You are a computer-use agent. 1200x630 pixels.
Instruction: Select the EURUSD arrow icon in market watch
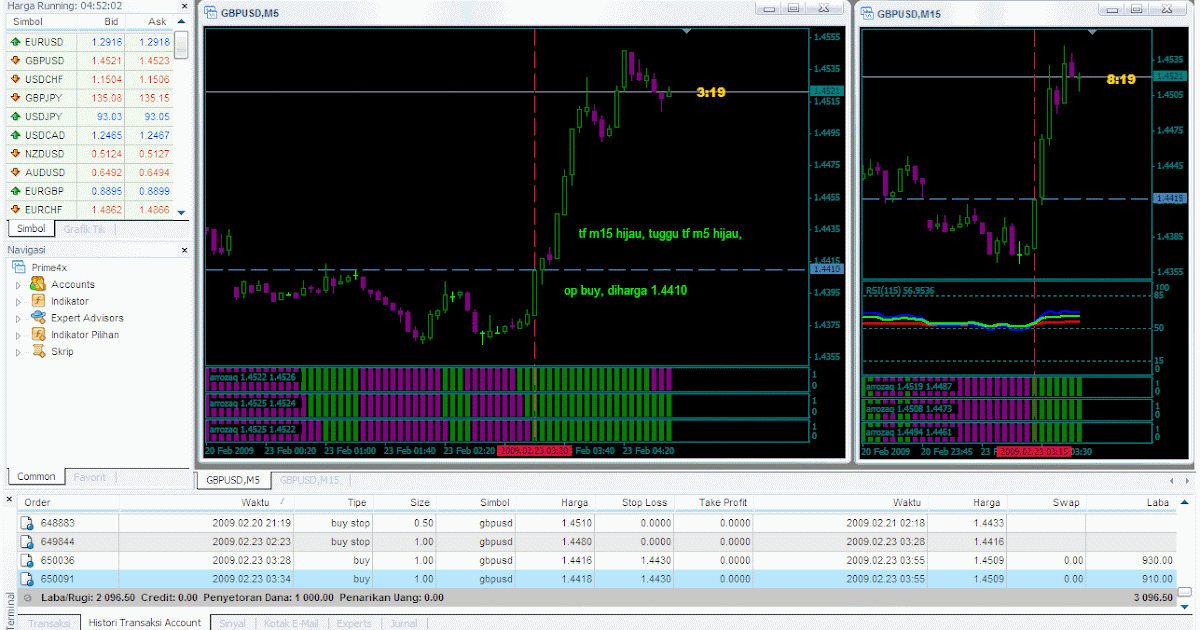coord(15,43)
